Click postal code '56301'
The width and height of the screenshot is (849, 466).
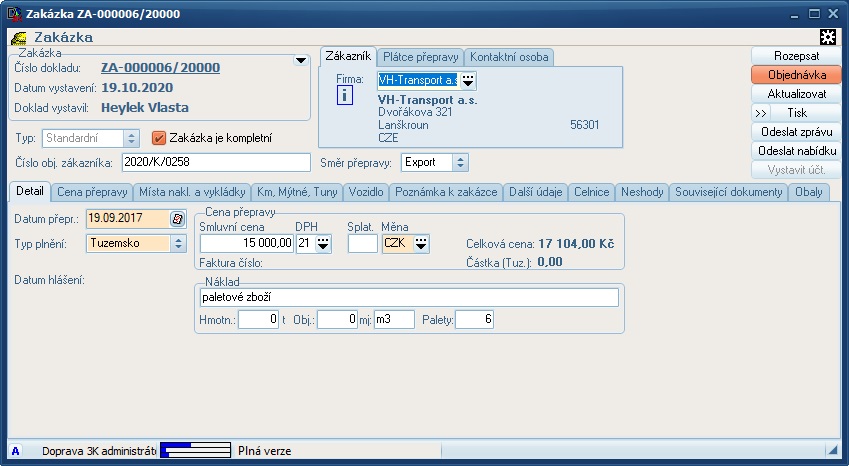click(584, 125)
